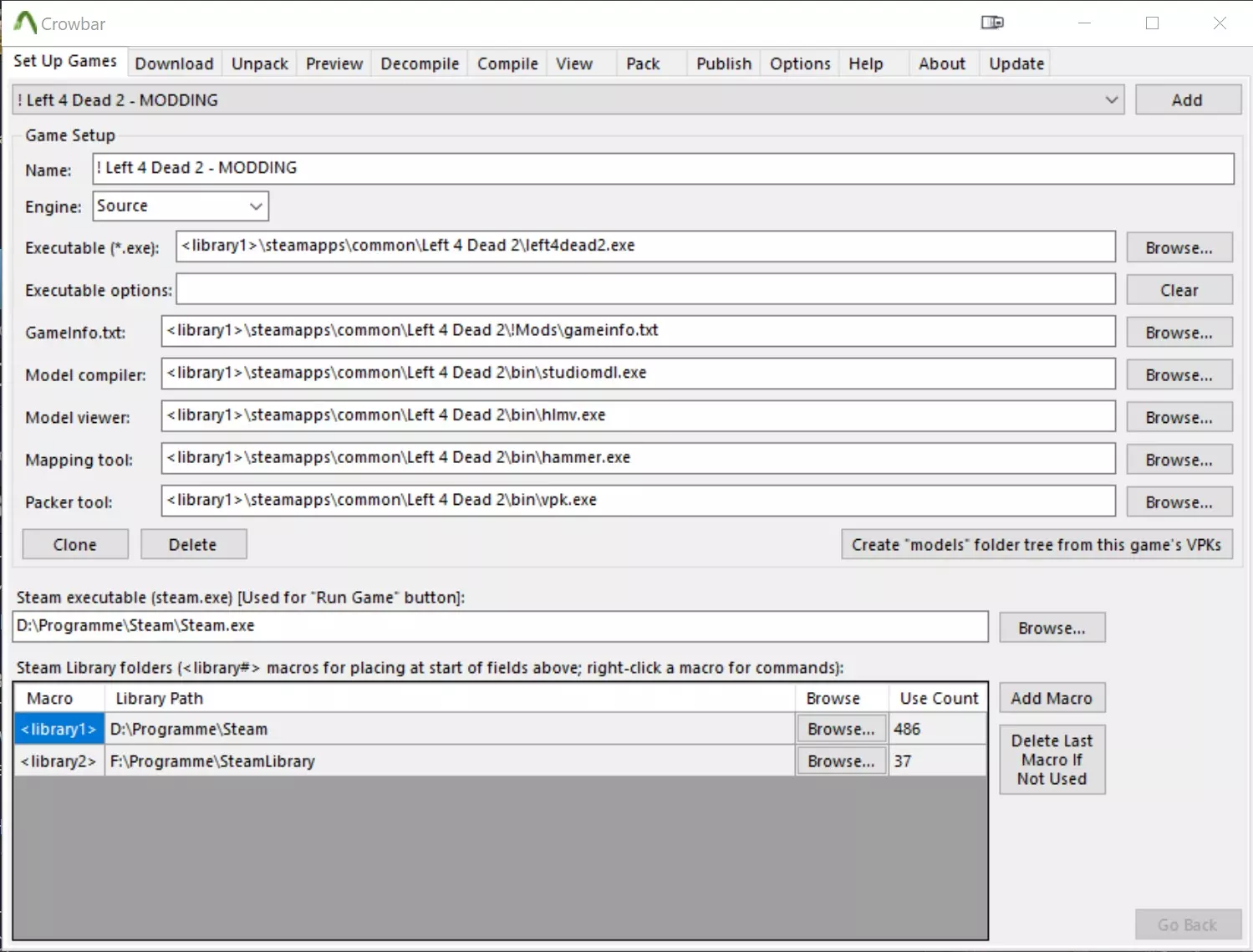Minimize the Crowbar window
The image size is (1253, 952).
click(1084, 23)
